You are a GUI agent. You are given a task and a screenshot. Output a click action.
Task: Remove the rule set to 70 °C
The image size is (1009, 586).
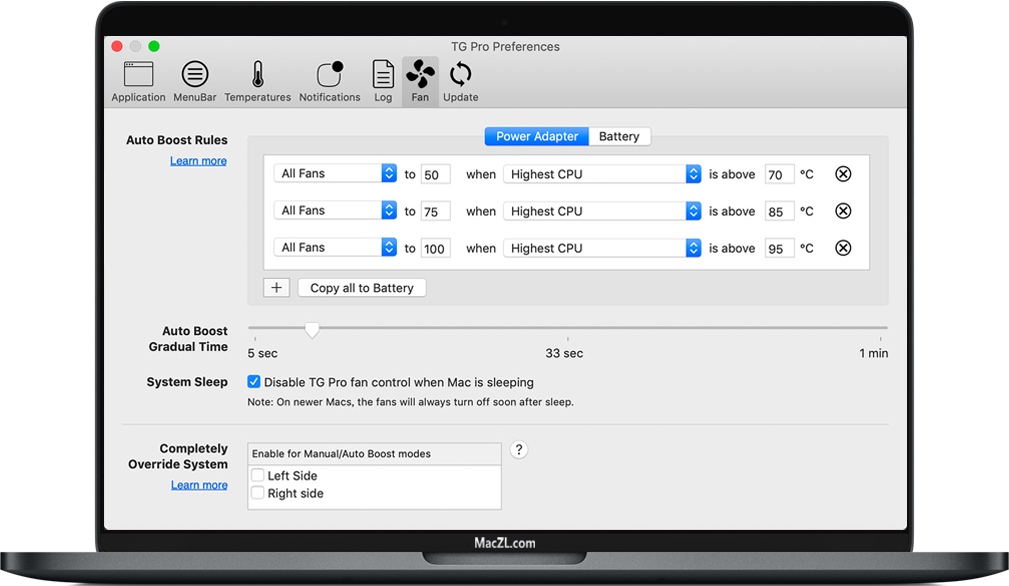[843, 174]
